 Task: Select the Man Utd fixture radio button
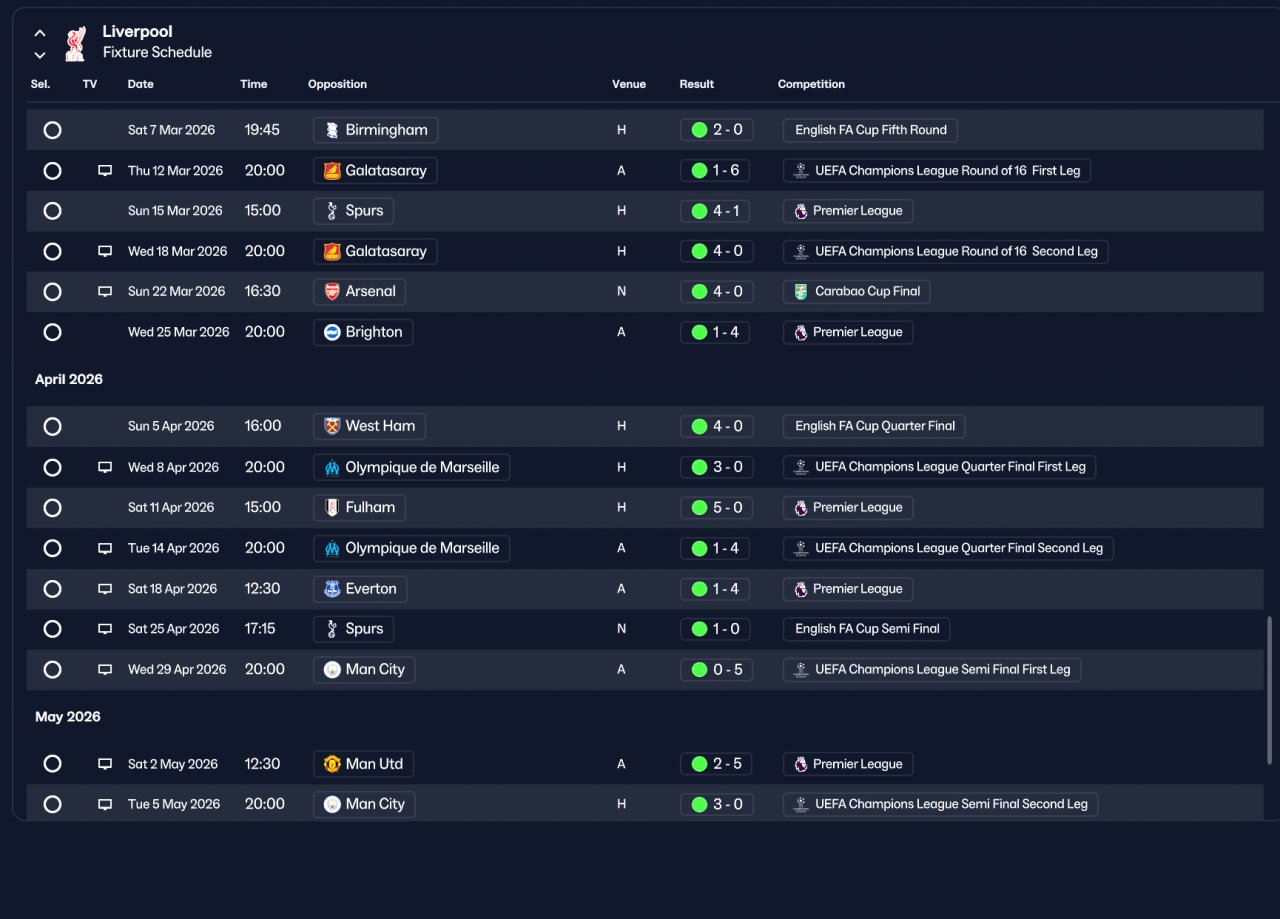52,764
